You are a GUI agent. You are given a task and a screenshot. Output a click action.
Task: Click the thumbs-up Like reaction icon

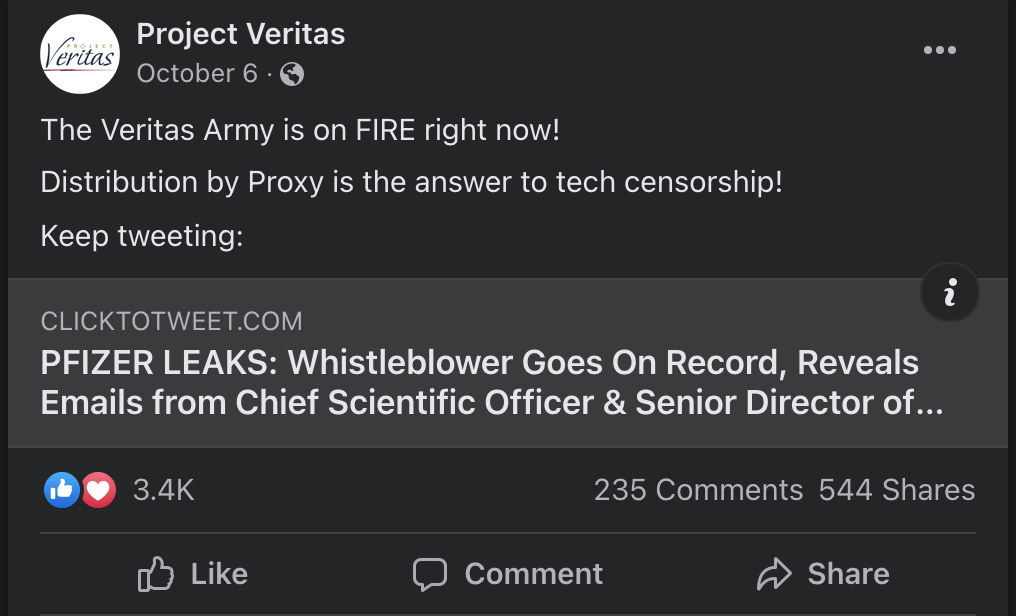[x=61, y=490]
